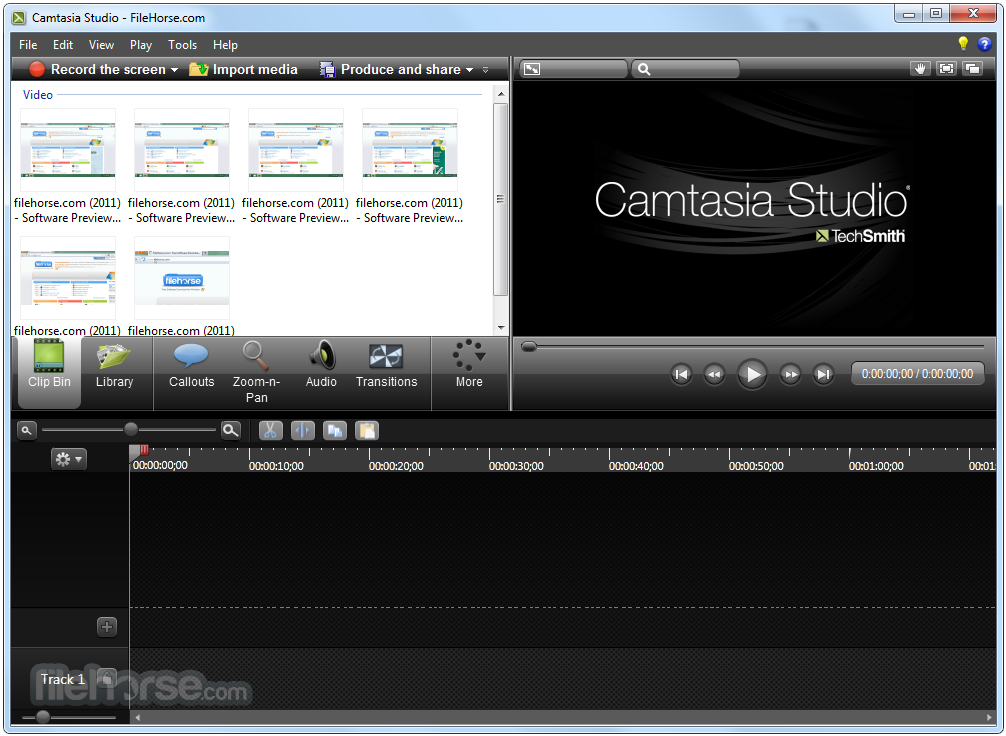Viewport: 1006px width, 736px height.
Task: Click the timeline zoom in magnifier icon
Action: [x=230, y=430]
